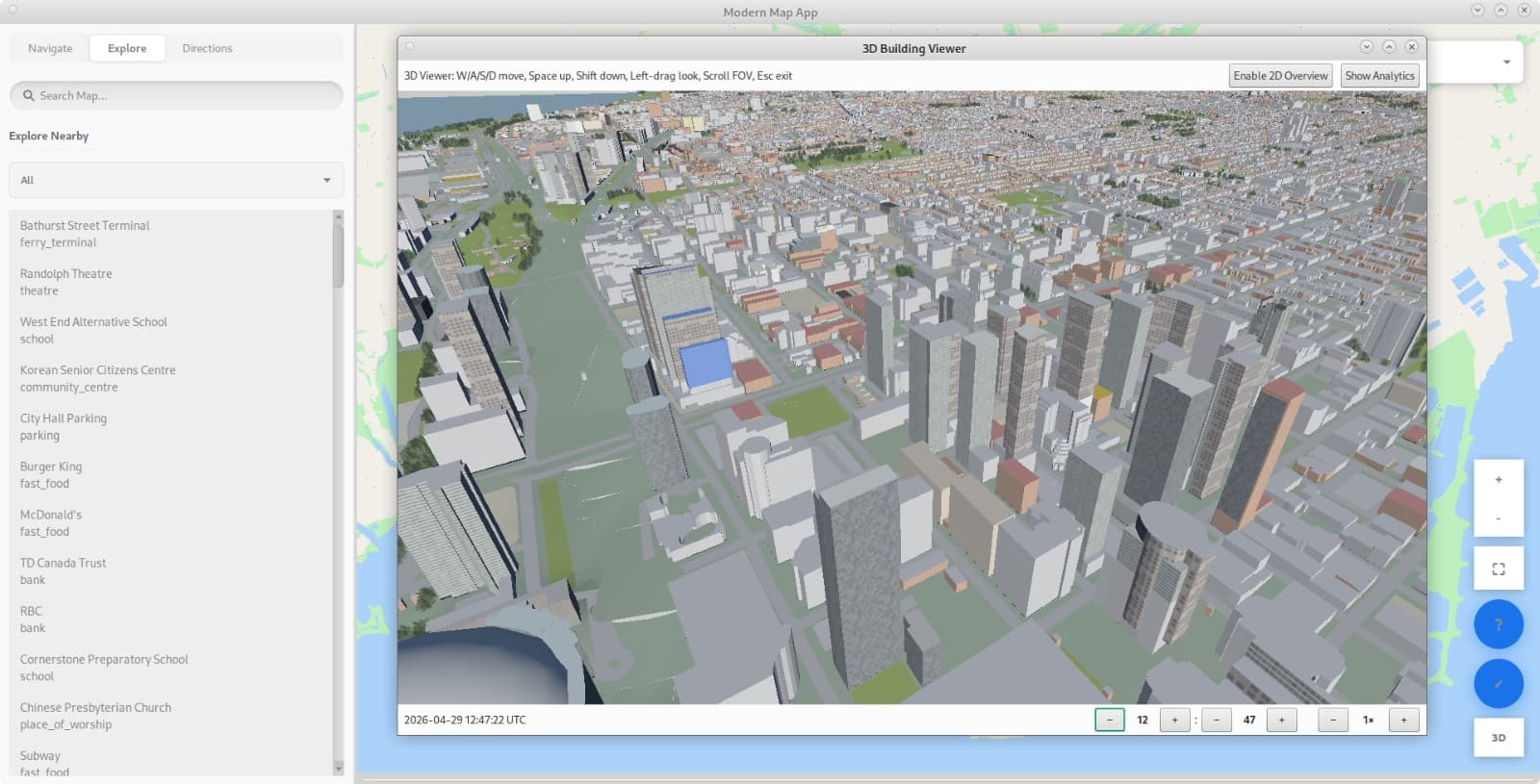
Task: Toggle the 3D map mode button
Action: [x=1498, y=738]
